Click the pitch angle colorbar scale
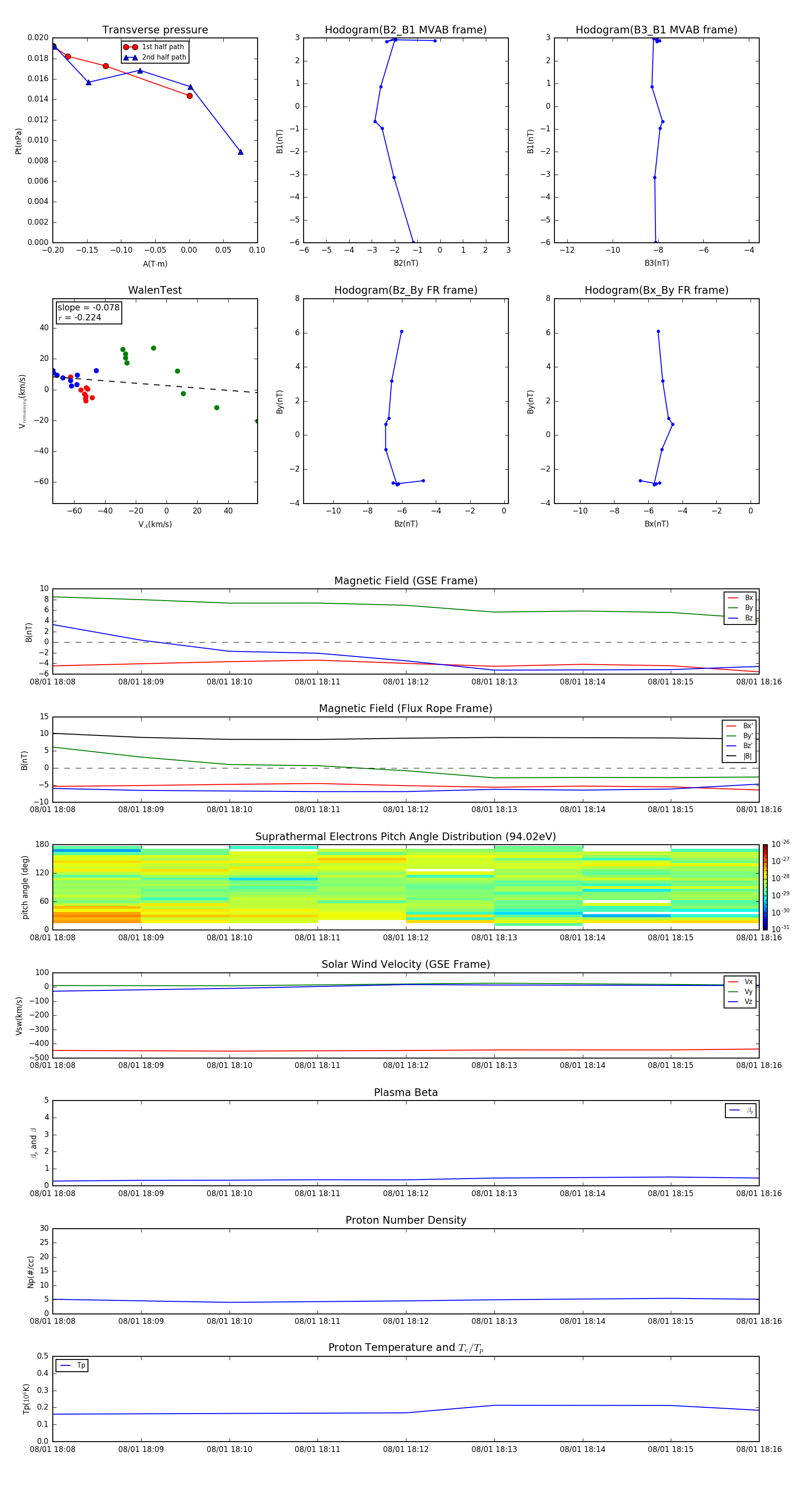This screenshot has width=812, height=1489. pos(765,887)
